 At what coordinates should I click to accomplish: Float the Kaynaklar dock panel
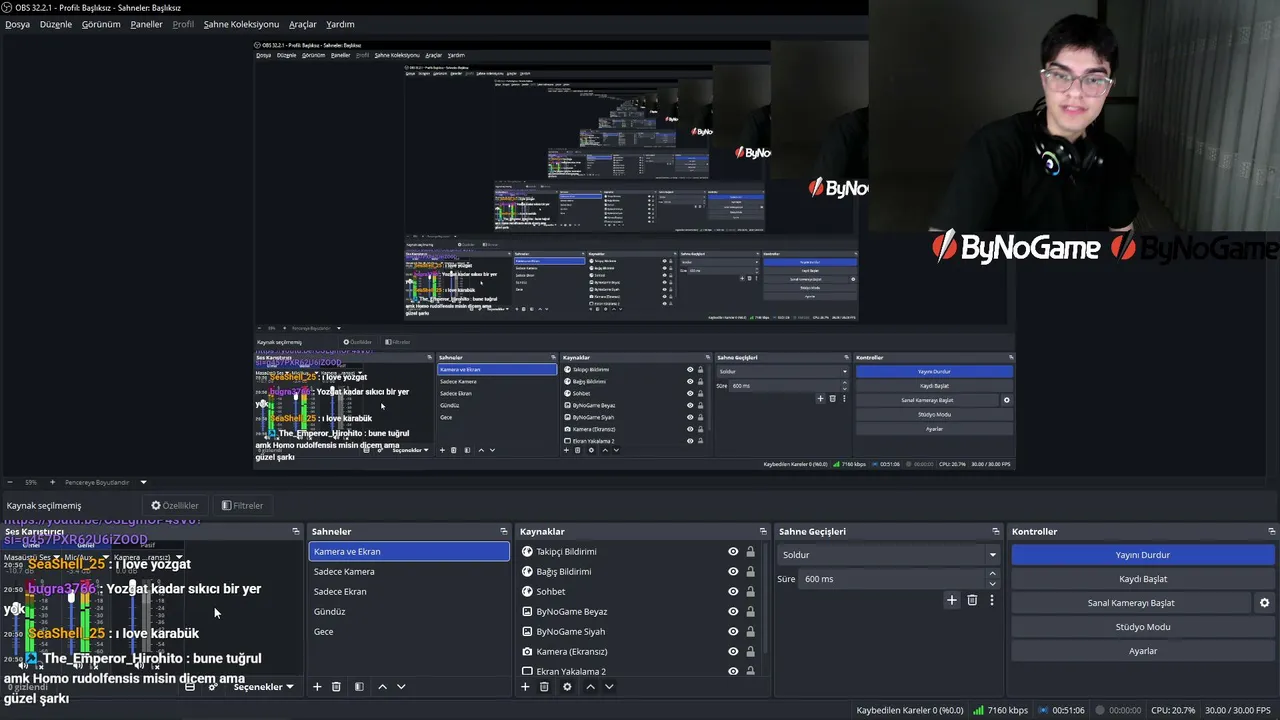pos(763,531)
